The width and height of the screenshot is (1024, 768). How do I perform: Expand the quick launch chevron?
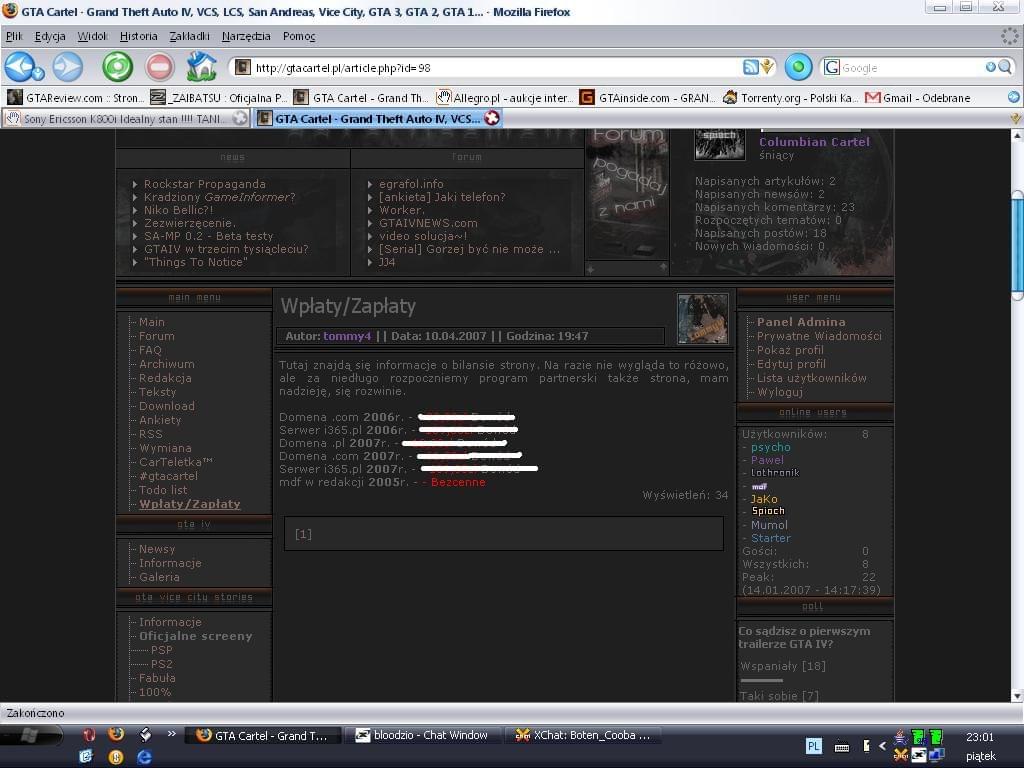[172, 734]
